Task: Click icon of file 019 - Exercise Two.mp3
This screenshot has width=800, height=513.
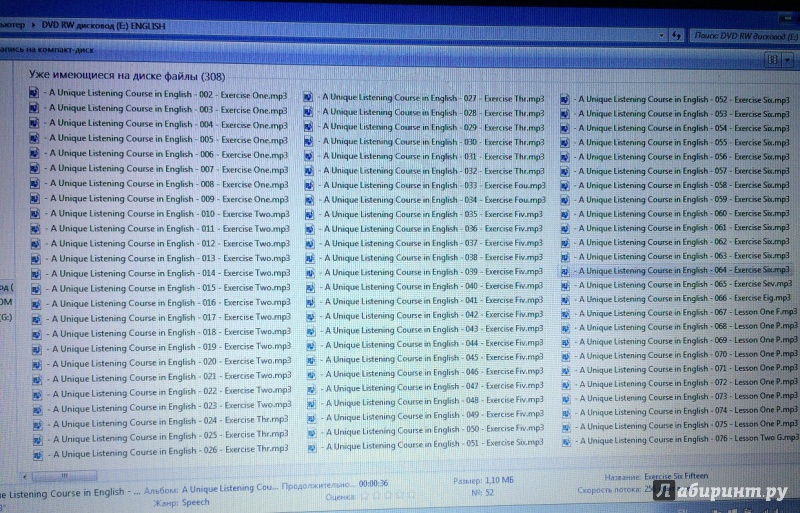Action: [37, 350]
